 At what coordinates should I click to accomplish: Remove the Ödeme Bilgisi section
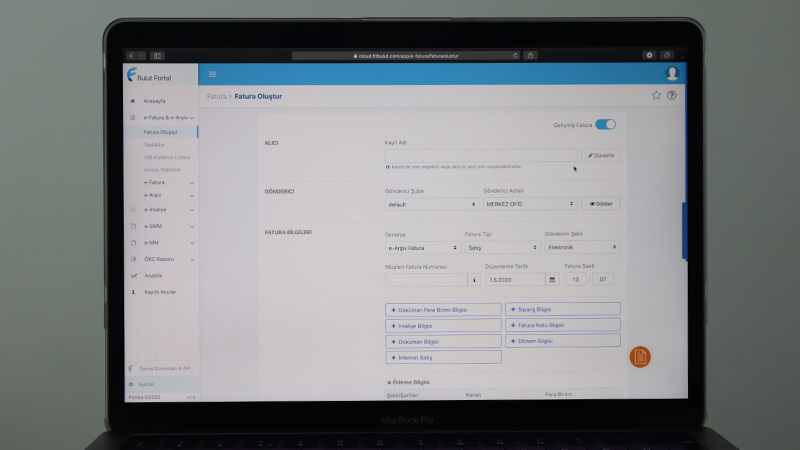[389, 382]
